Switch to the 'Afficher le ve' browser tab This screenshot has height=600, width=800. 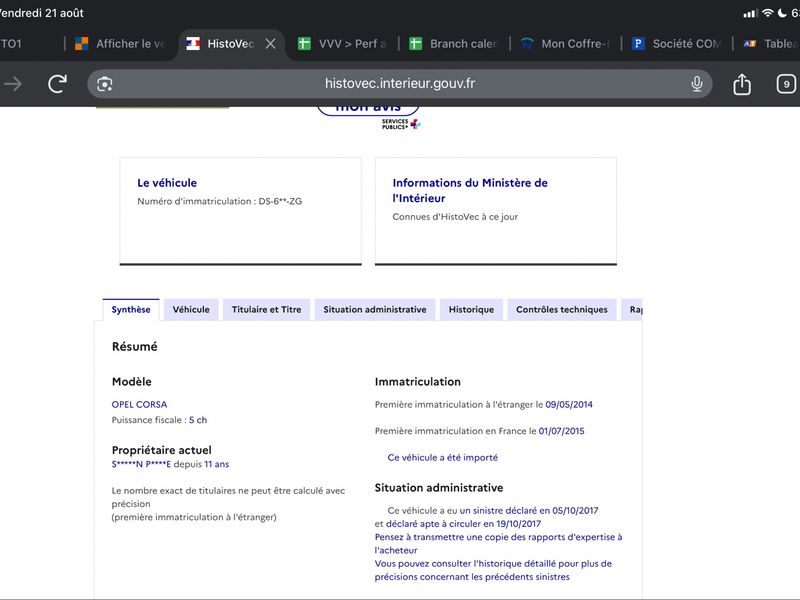pyautogui.click(x=120, y=44)
